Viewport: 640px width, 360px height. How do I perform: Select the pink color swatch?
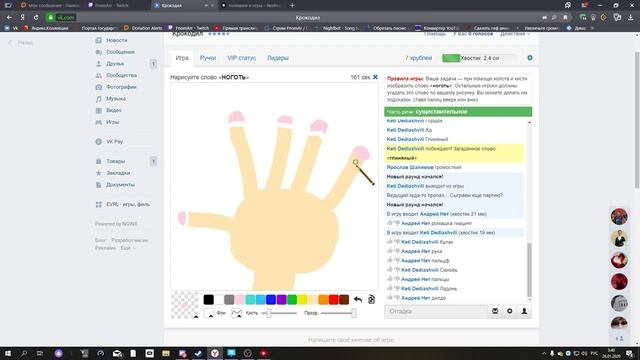(x=240, y=300)
